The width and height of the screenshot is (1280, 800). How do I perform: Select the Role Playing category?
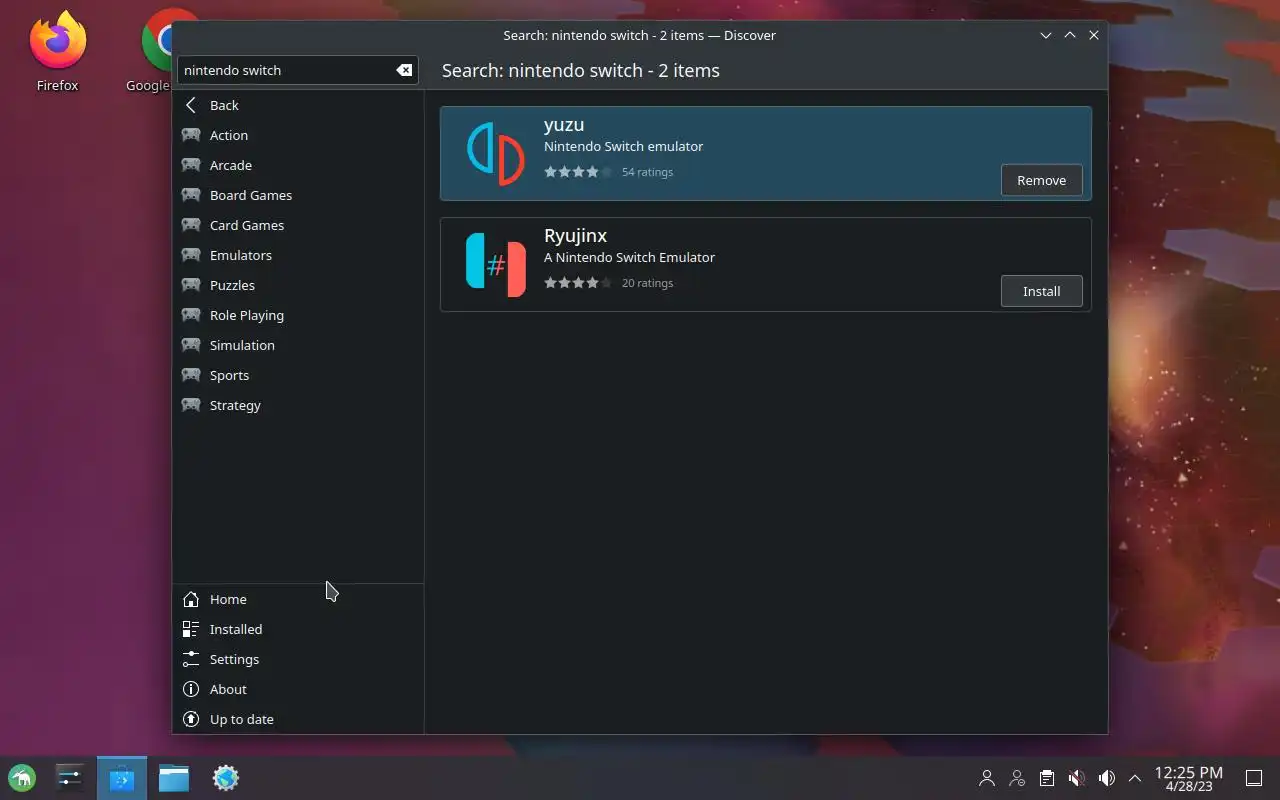tap(298, 315)
